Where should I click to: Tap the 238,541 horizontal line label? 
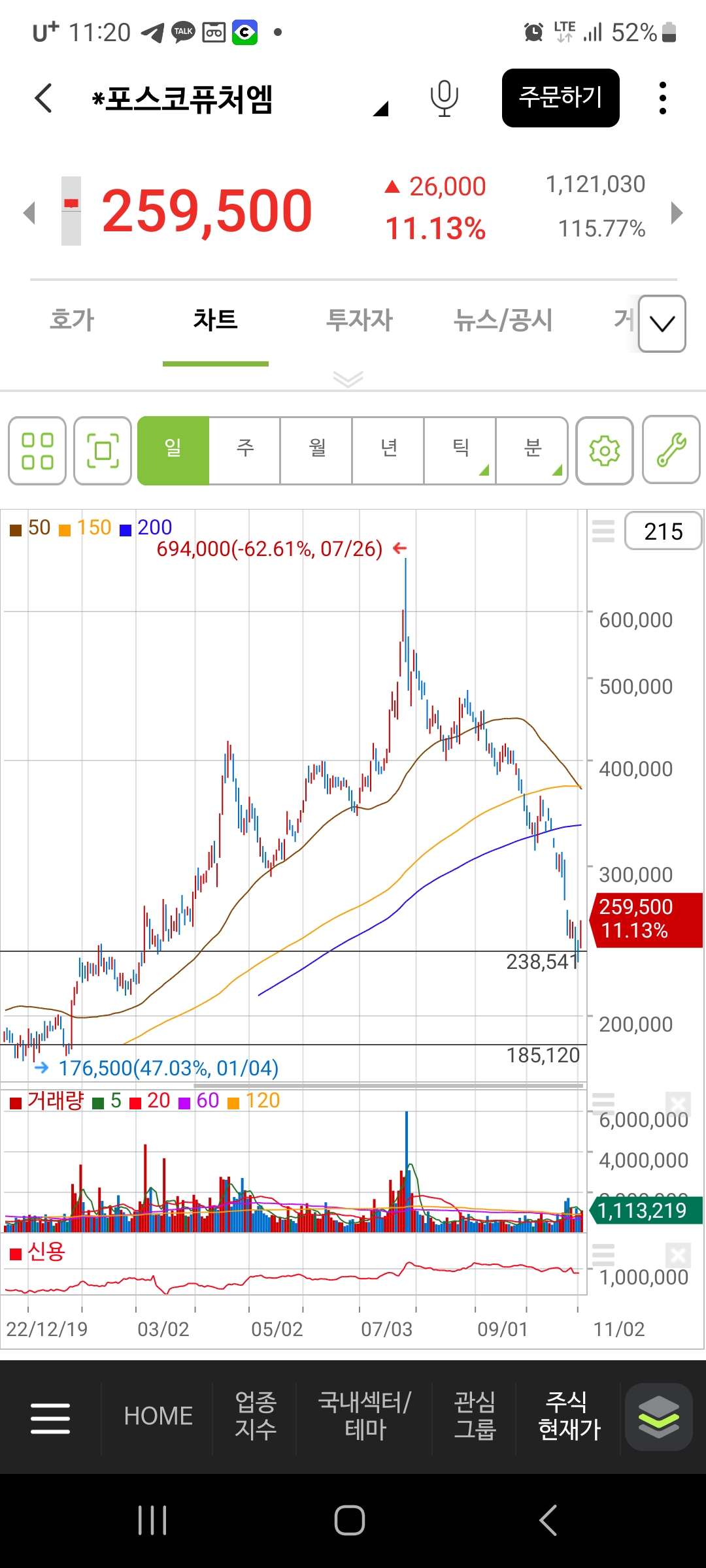tap(543, 962)
